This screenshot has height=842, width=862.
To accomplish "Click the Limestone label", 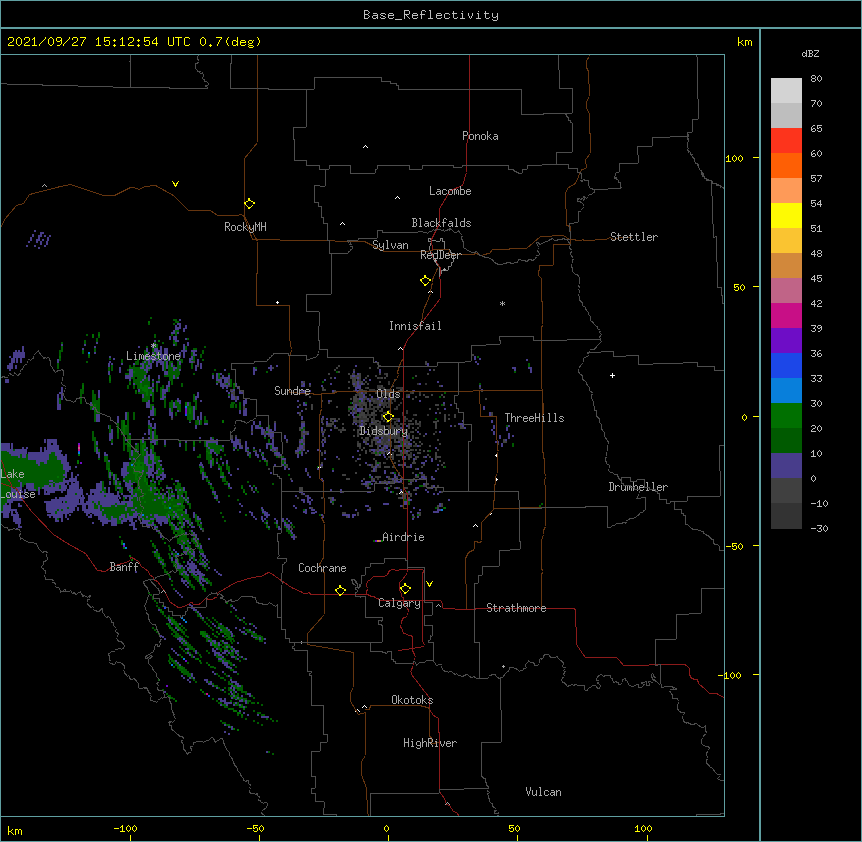I will tap(153, 356).
